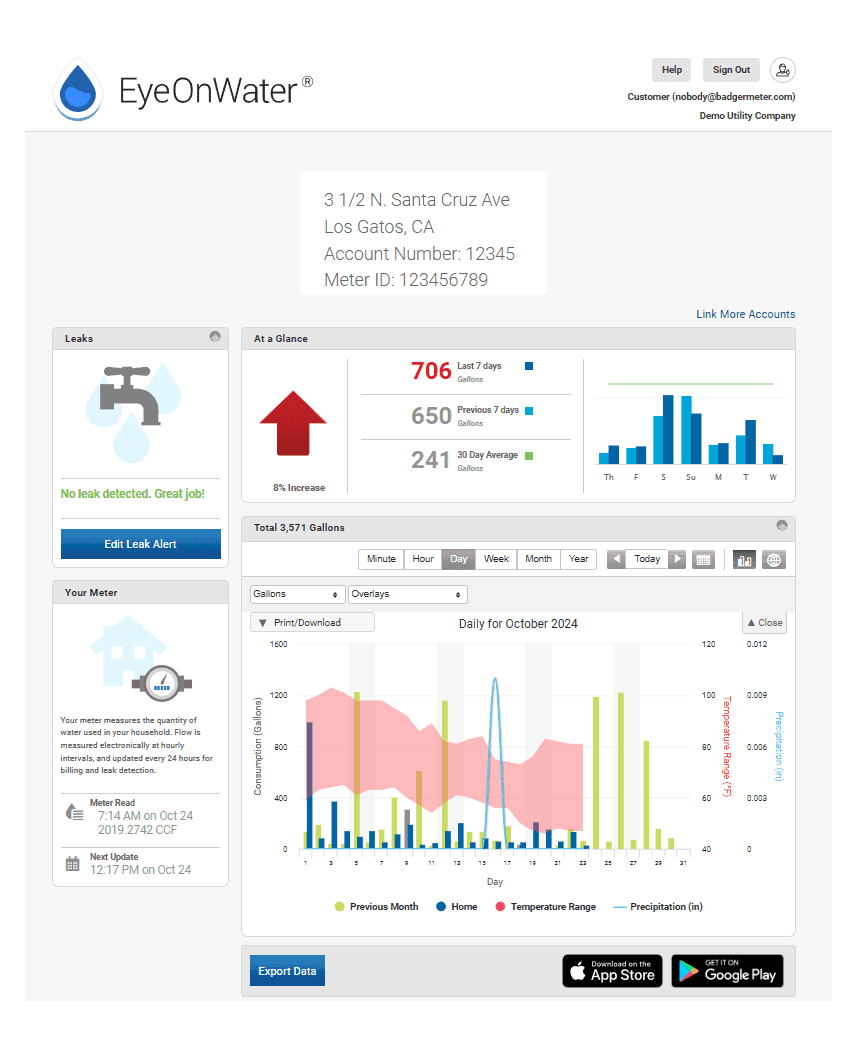The width and height of the screenshot is (857, 1059).
Task: Select the Year time range tab
Action: coord(578,559)
